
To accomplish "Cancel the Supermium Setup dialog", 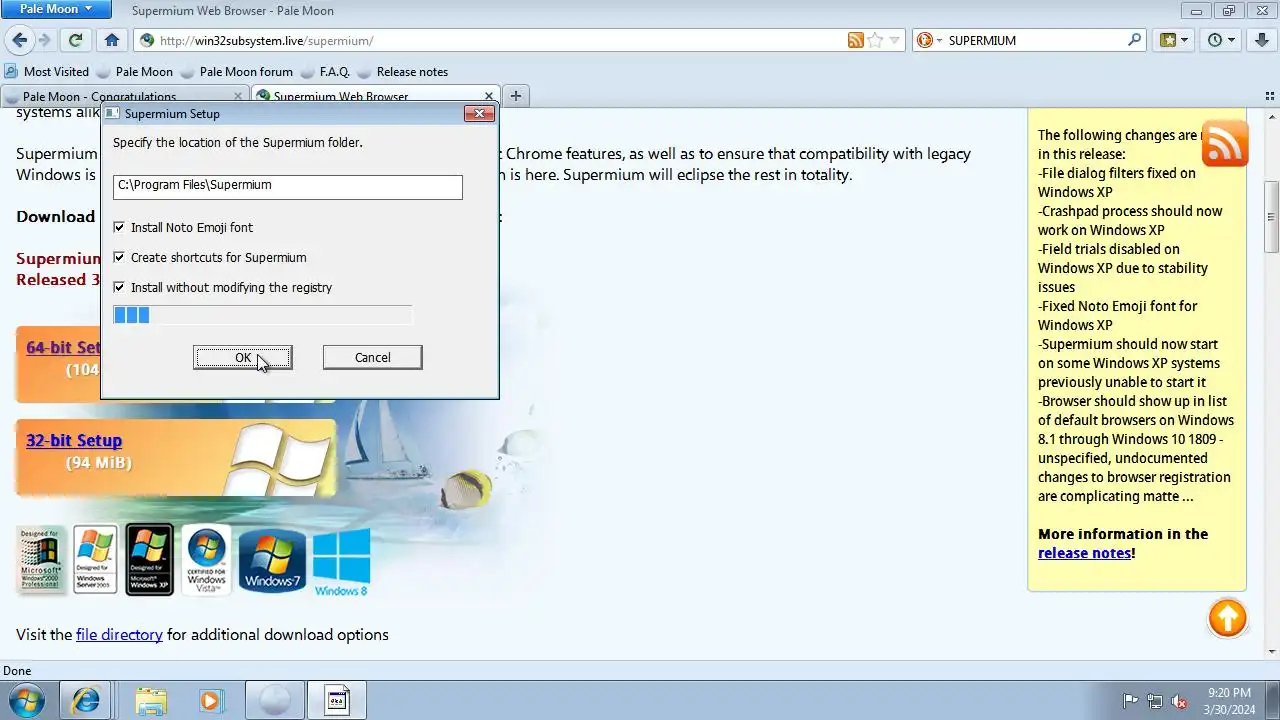I will pyautogui.click(x=372, y=358).
